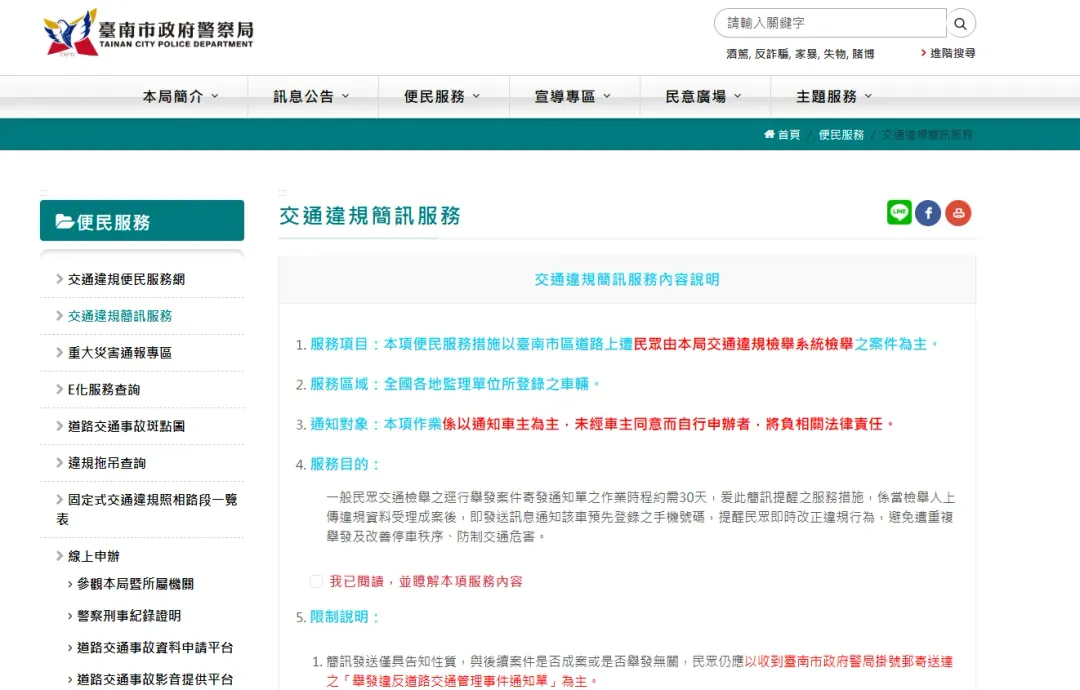The width and height of the screenshot is (1080, 690).
Task: Click the 進階搜尋 advanced search link
Action: coord(948,53)
